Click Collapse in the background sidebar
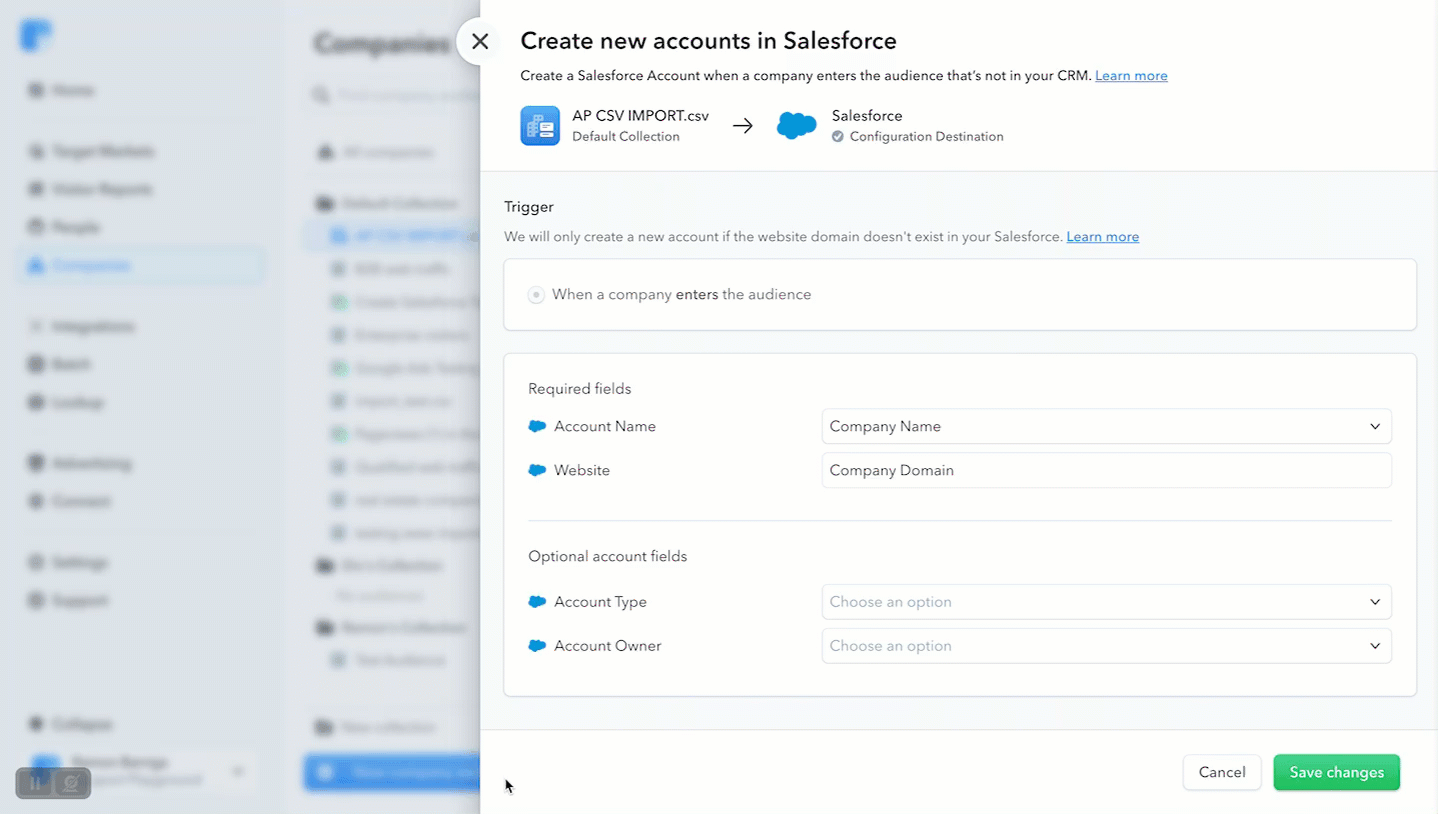 point(70,723)
